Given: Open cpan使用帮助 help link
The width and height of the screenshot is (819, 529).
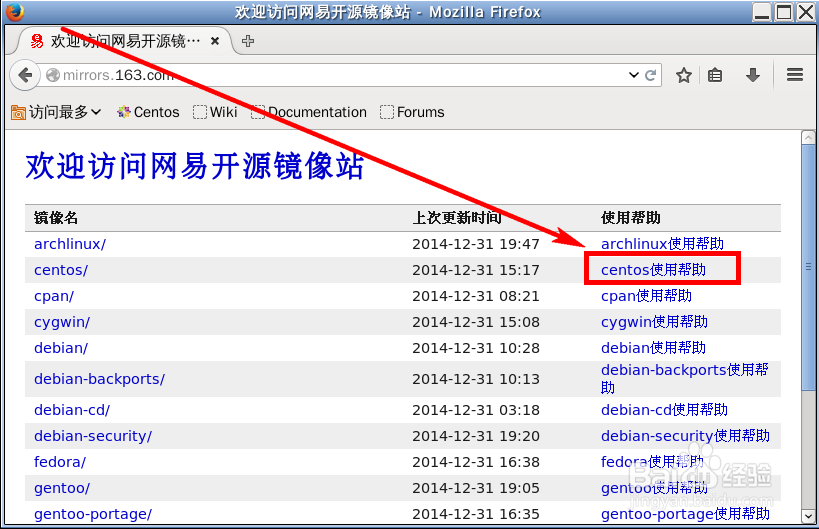Looking at the screenshot, I should pyautogui.click(x=646, y=296).
